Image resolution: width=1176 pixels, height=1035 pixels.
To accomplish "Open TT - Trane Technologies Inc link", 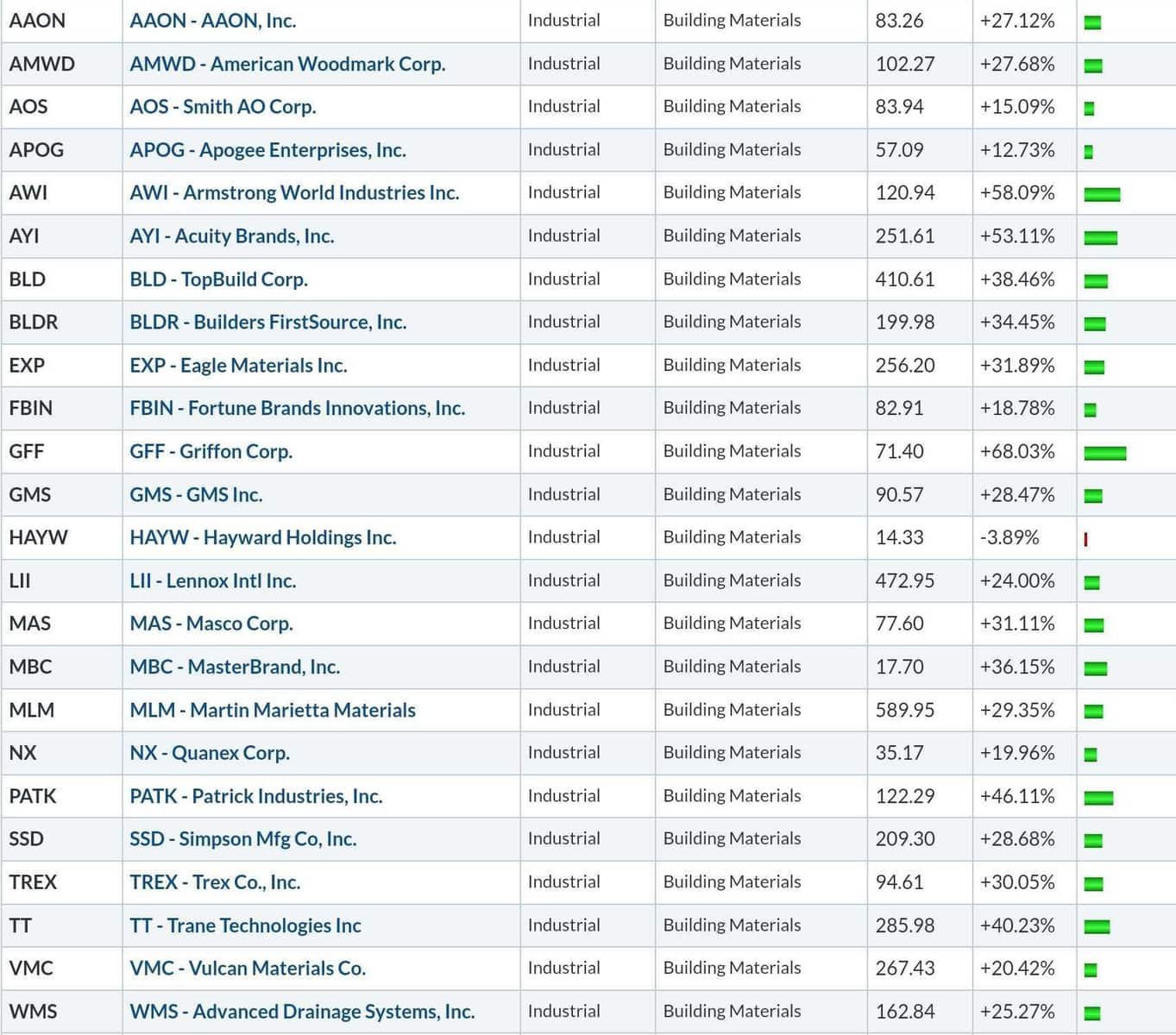I will coord(245,925).
